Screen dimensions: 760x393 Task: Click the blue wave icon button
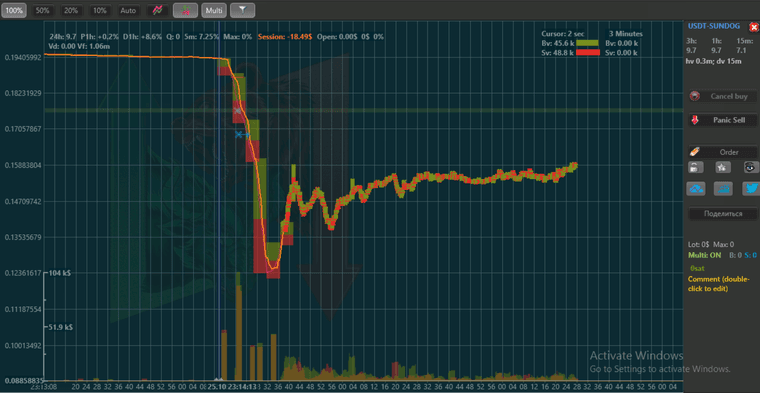pyautogui.click(x=724, y=189)
